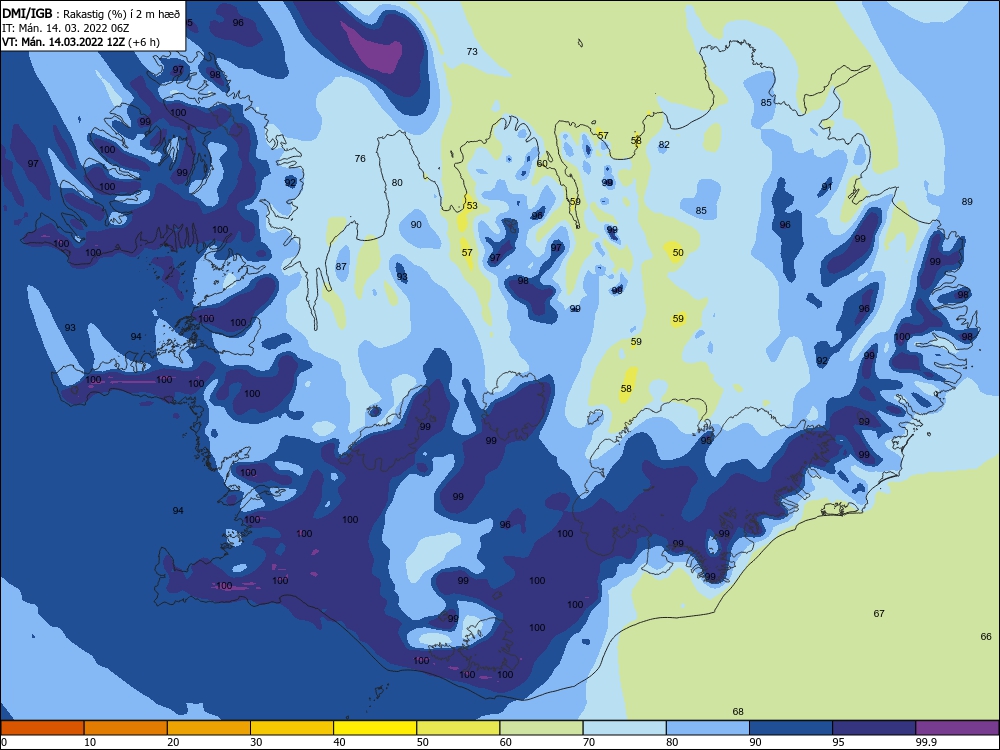
Task: Select the map value 53
Action: click(x=472, y=205)
